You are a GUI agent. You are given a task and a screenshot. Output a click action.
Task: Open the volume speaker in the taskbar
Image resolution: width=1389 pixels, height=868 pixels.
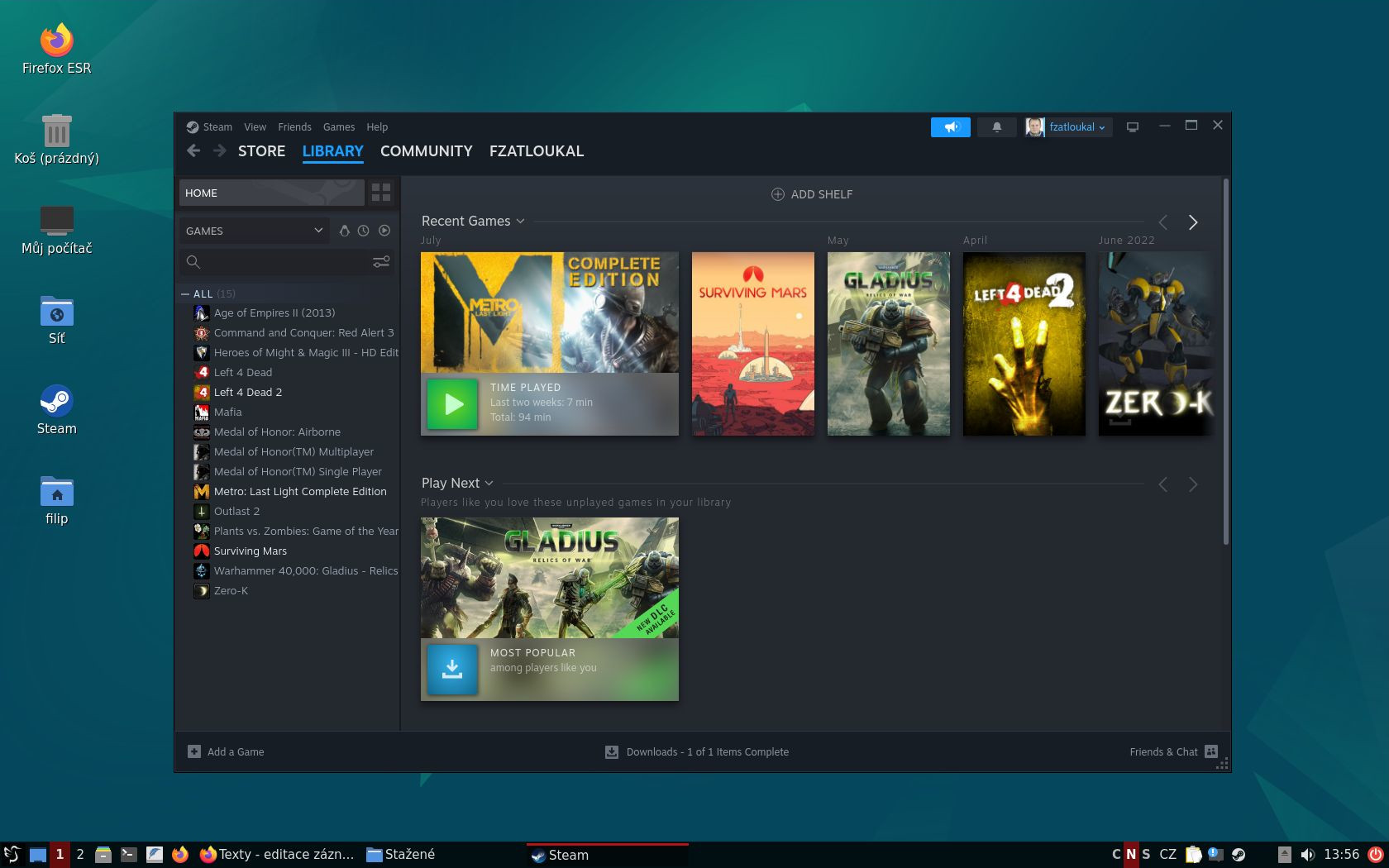1310,854
